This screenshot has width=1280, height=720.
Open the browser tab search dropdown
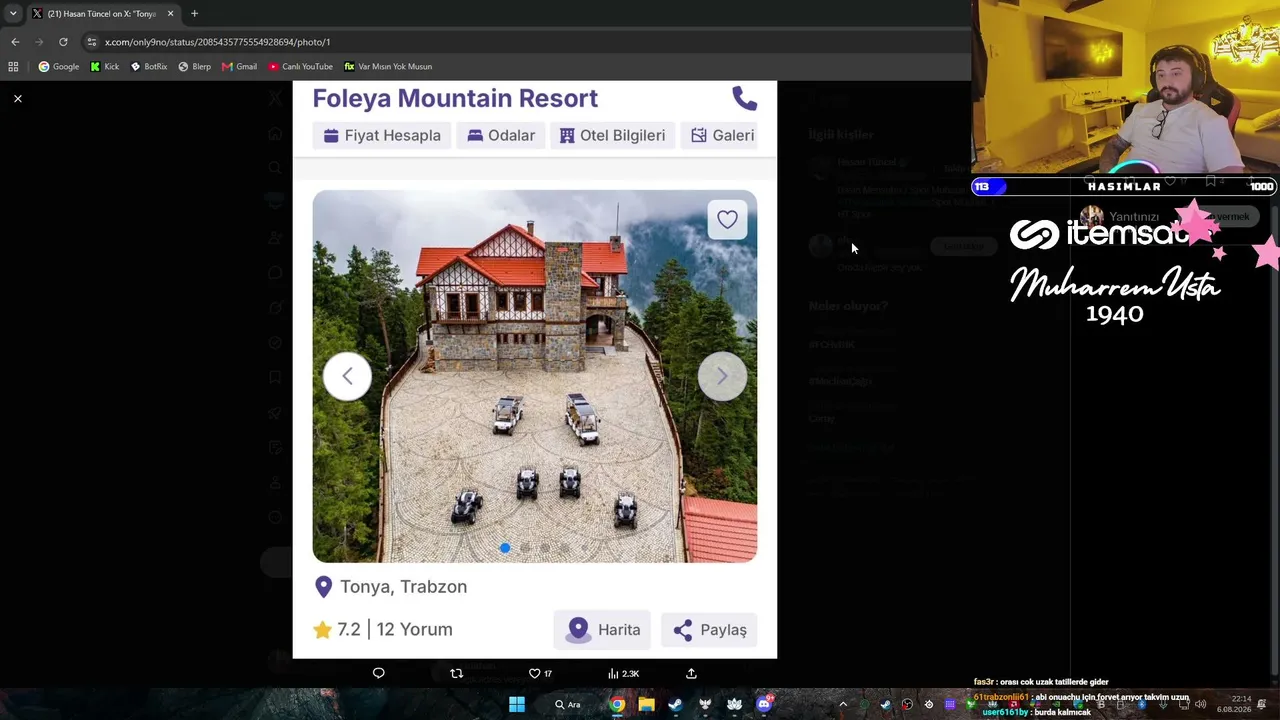[x=13, y=14]
